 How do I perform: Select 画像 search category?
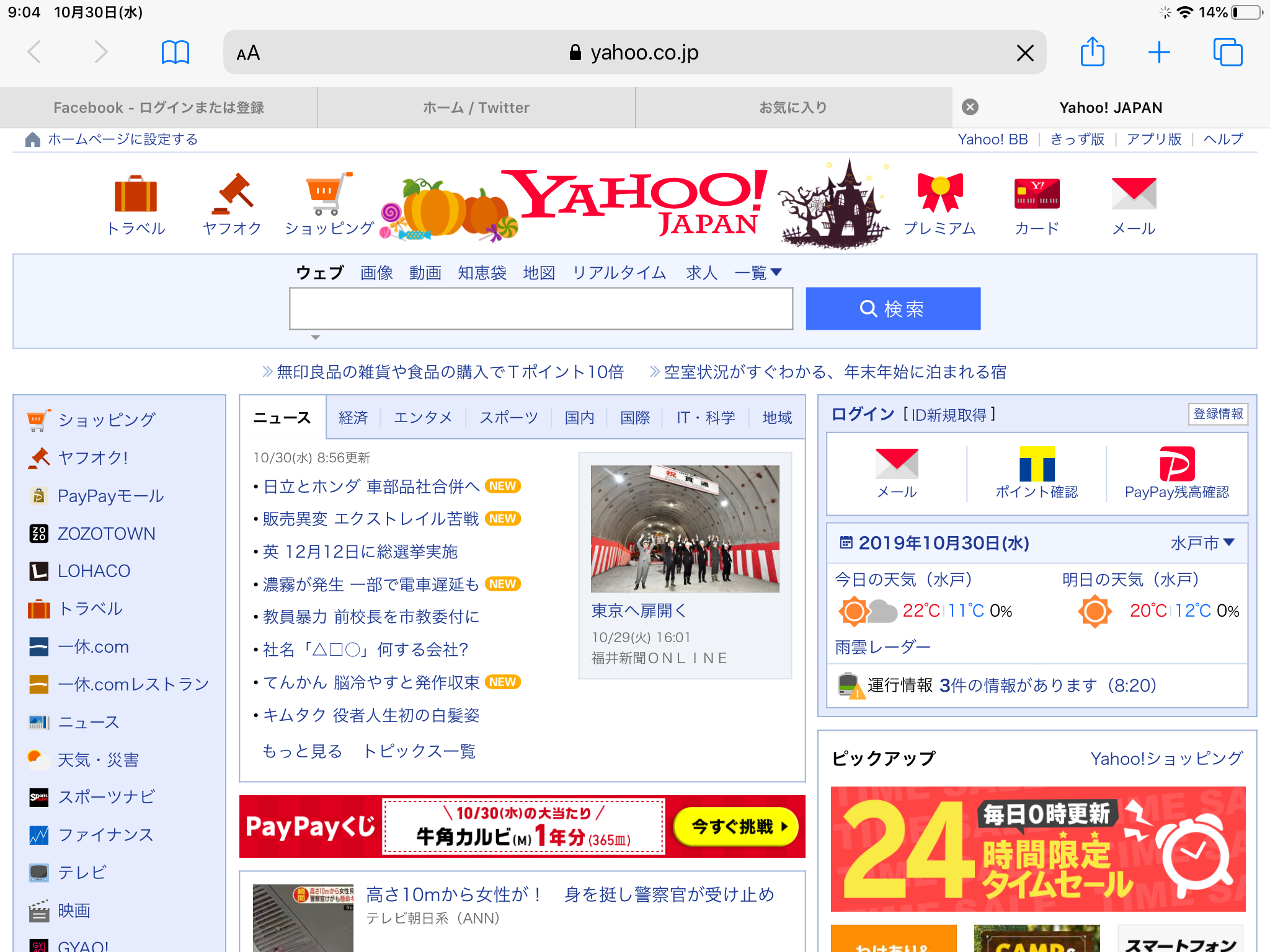[x=376, y=273]
